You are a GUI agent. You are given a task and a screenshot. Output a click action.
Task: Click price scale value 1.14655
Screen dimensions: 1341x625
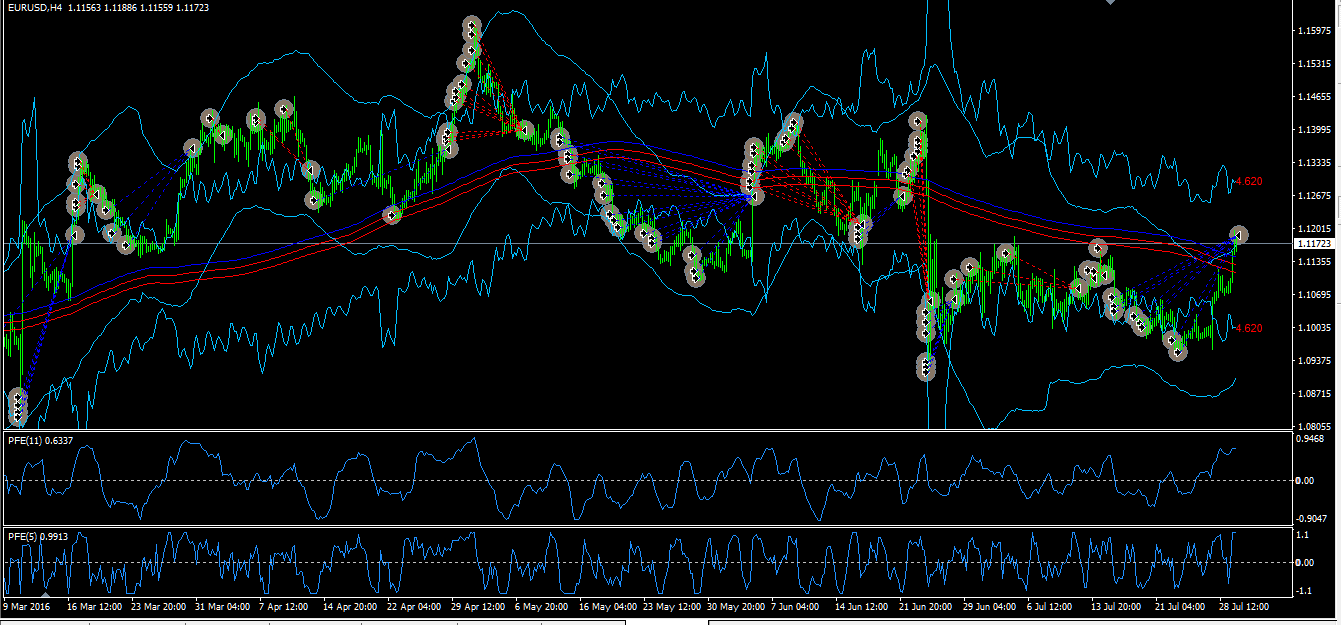(1313, 97)
